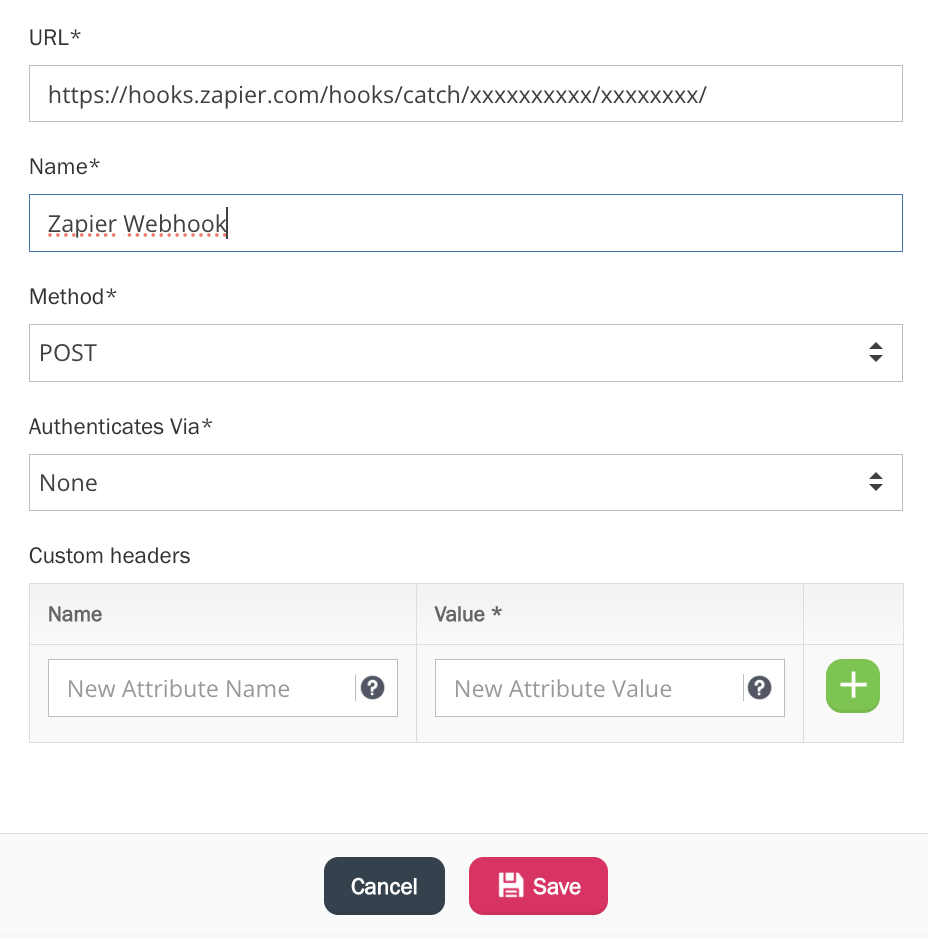Viewport: 928px width, 938px height.
Task: Click help icon beside New Attribute Name
Action: 373,688
